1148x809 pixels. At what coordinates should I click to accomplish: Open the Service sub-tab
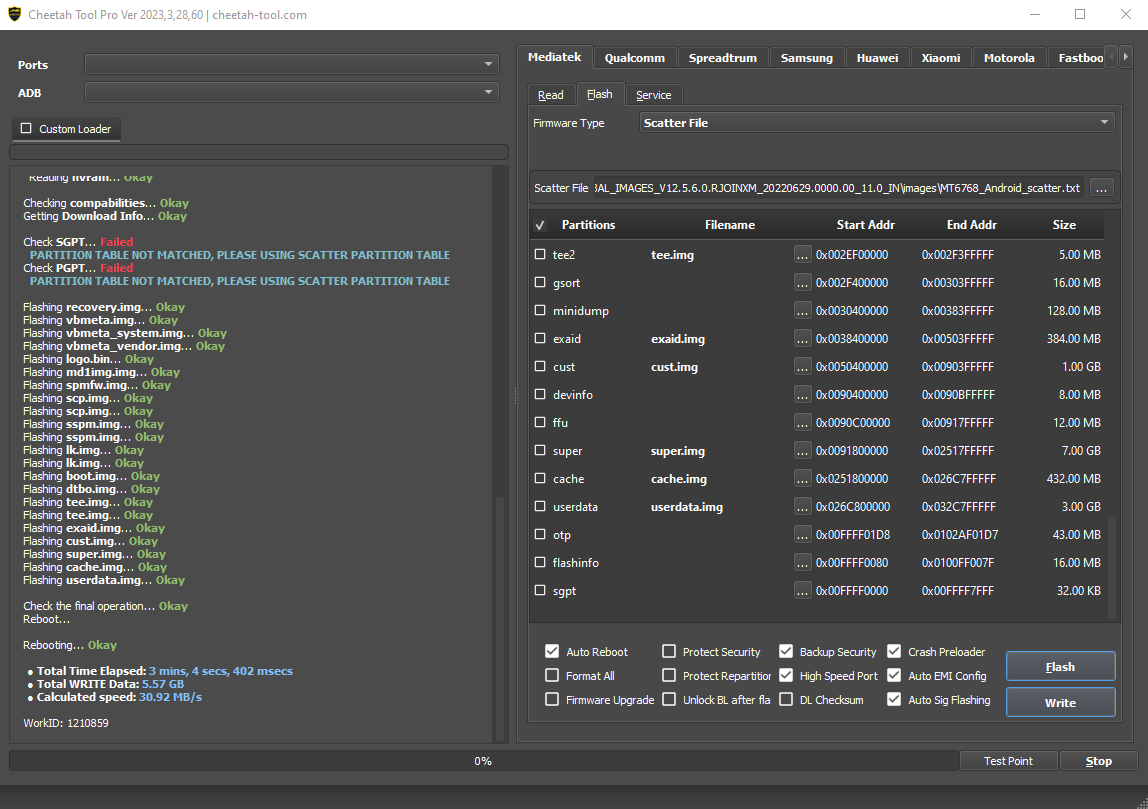(x=653, y=95)
